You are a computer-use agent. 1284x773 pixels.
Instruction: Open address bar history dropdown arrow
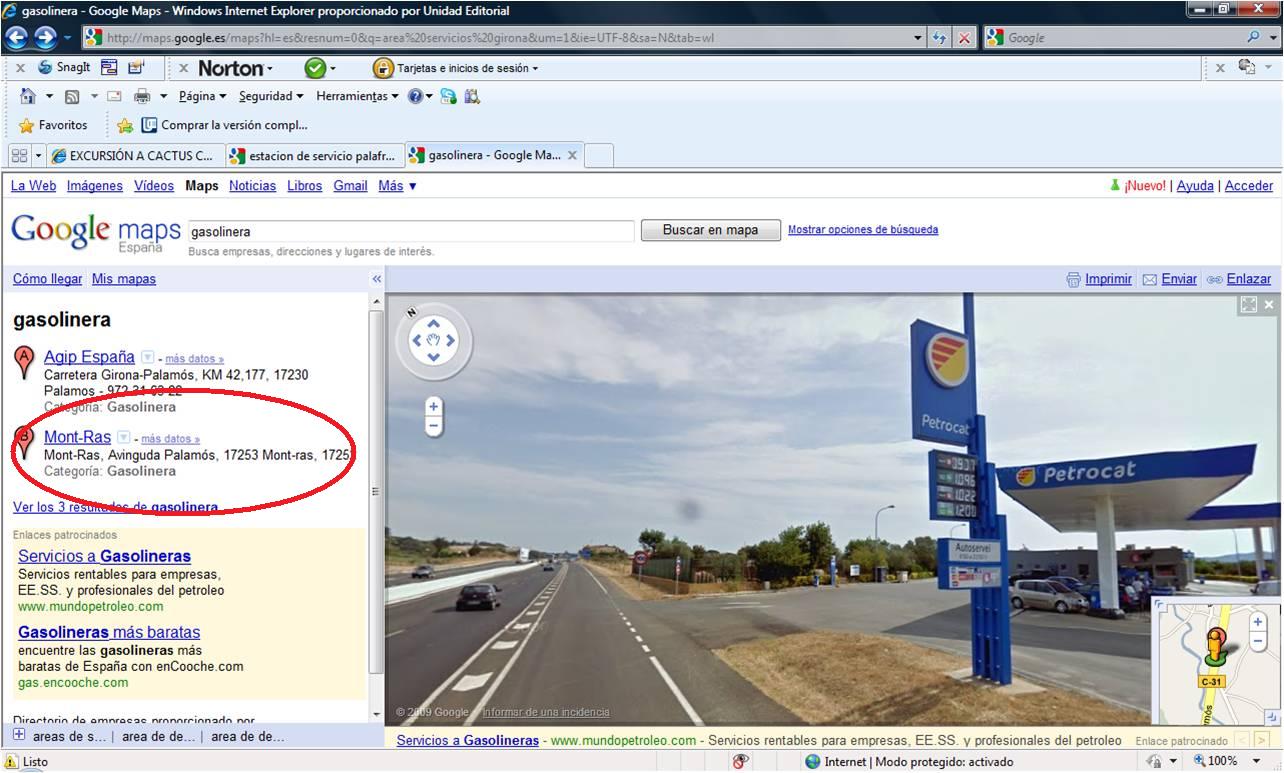point(919,38)
